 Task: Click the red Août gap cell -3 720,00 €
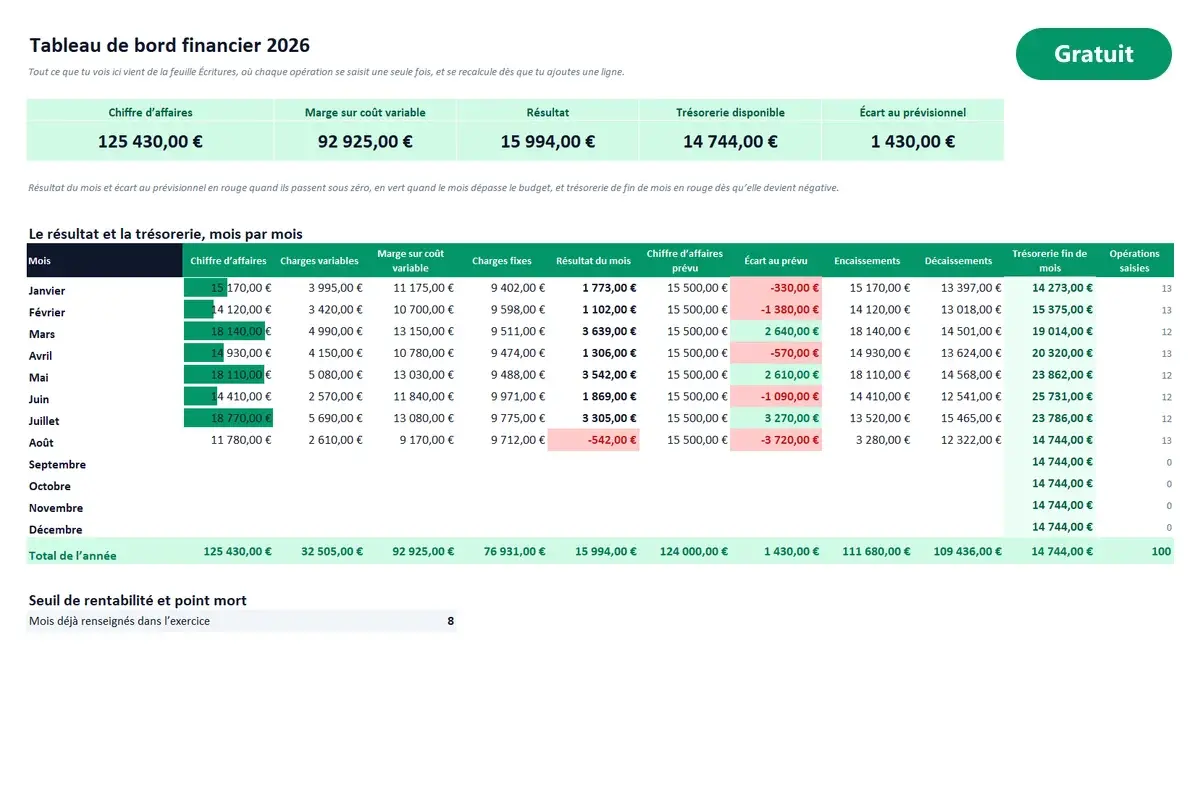776,440
